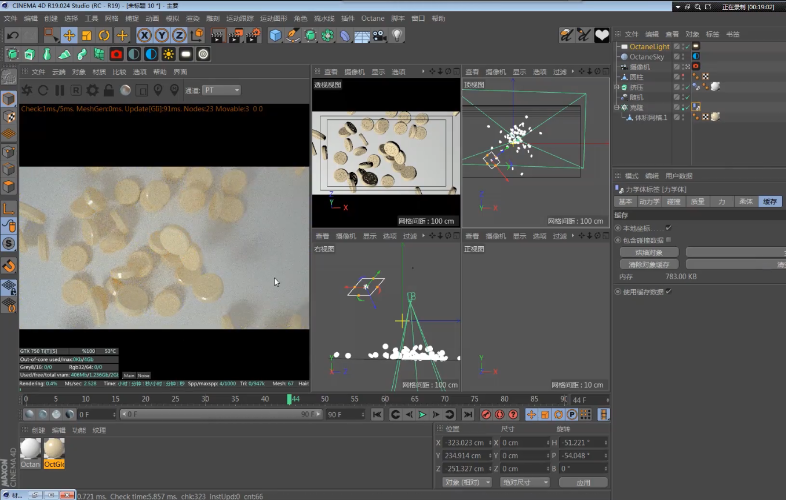Click the '应用' apply button
The image size is (786, 500).
(582, 482)
